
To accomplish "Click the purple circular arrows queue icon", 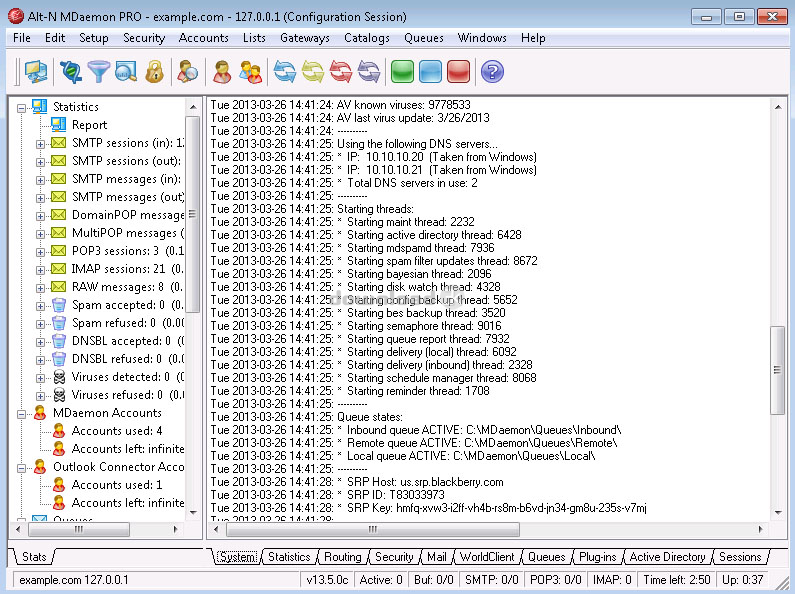I will point(369,71).
